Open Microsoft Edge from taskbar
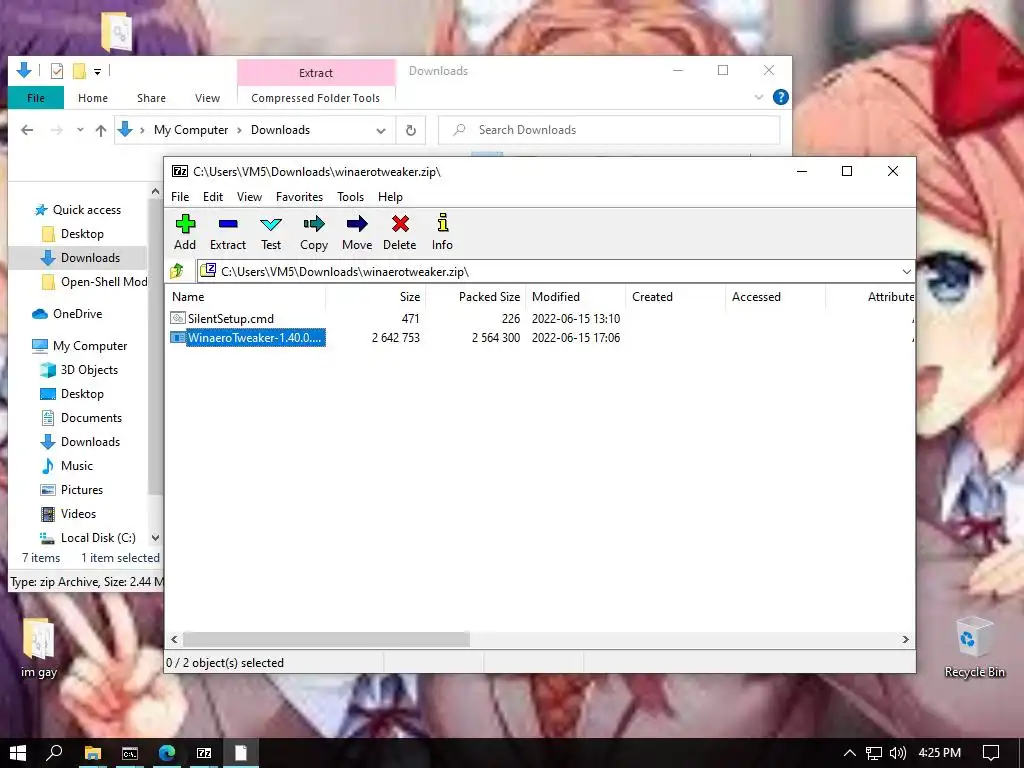 pos(167,753)
